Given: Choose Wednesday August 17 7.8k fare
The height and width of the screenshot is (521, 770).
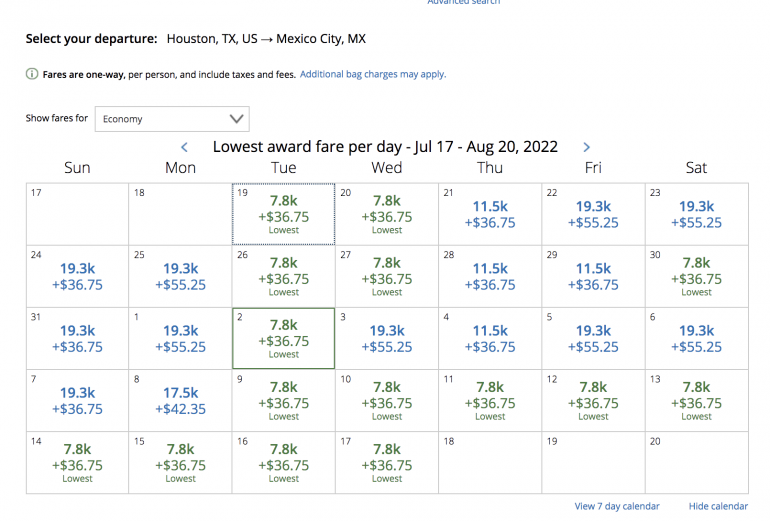Looking at the screenshot, I should point(387,463).
